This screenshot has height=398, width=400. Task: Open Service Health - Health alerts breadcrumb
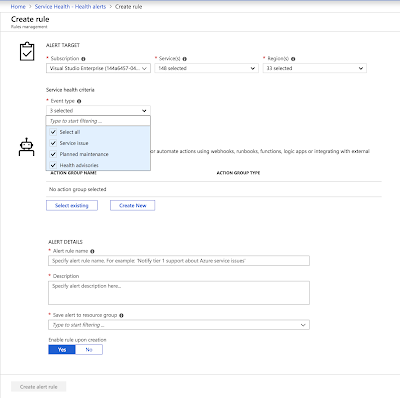click(x=70, y=6)
